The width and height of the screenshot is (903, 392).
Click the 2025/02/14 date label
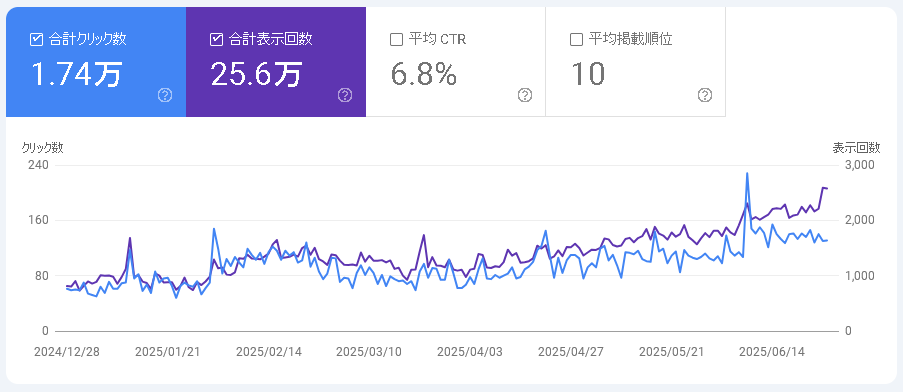pyautogui.click(x=268, y=352)
